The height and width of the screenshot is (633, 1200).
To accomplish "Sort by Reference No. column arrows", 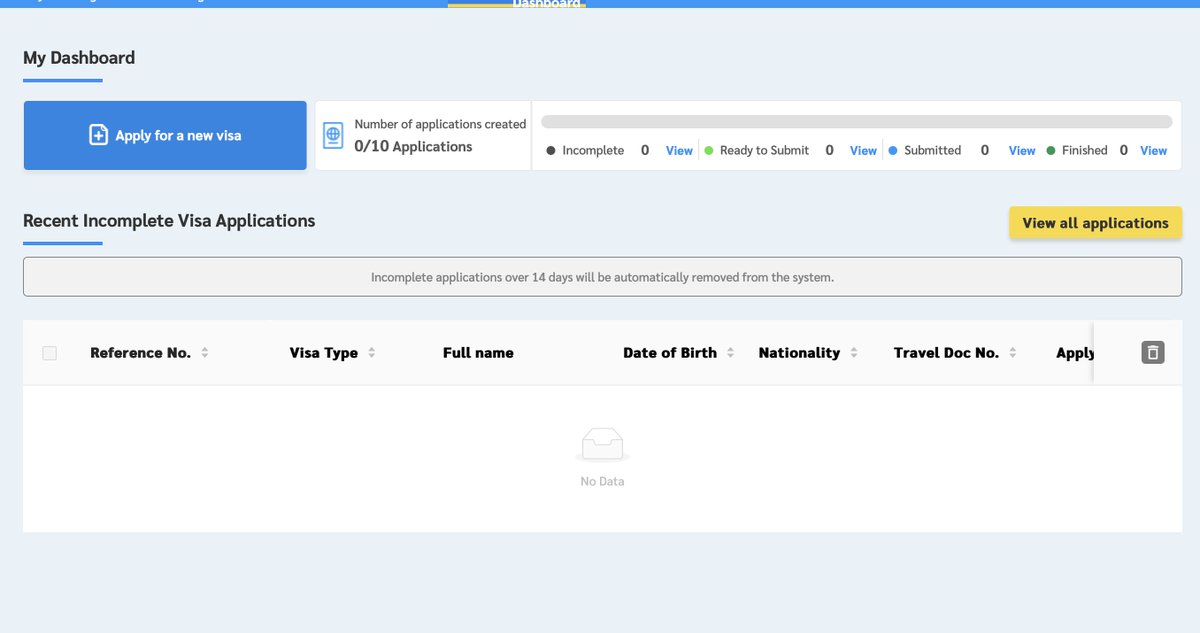I will [205, 353].
